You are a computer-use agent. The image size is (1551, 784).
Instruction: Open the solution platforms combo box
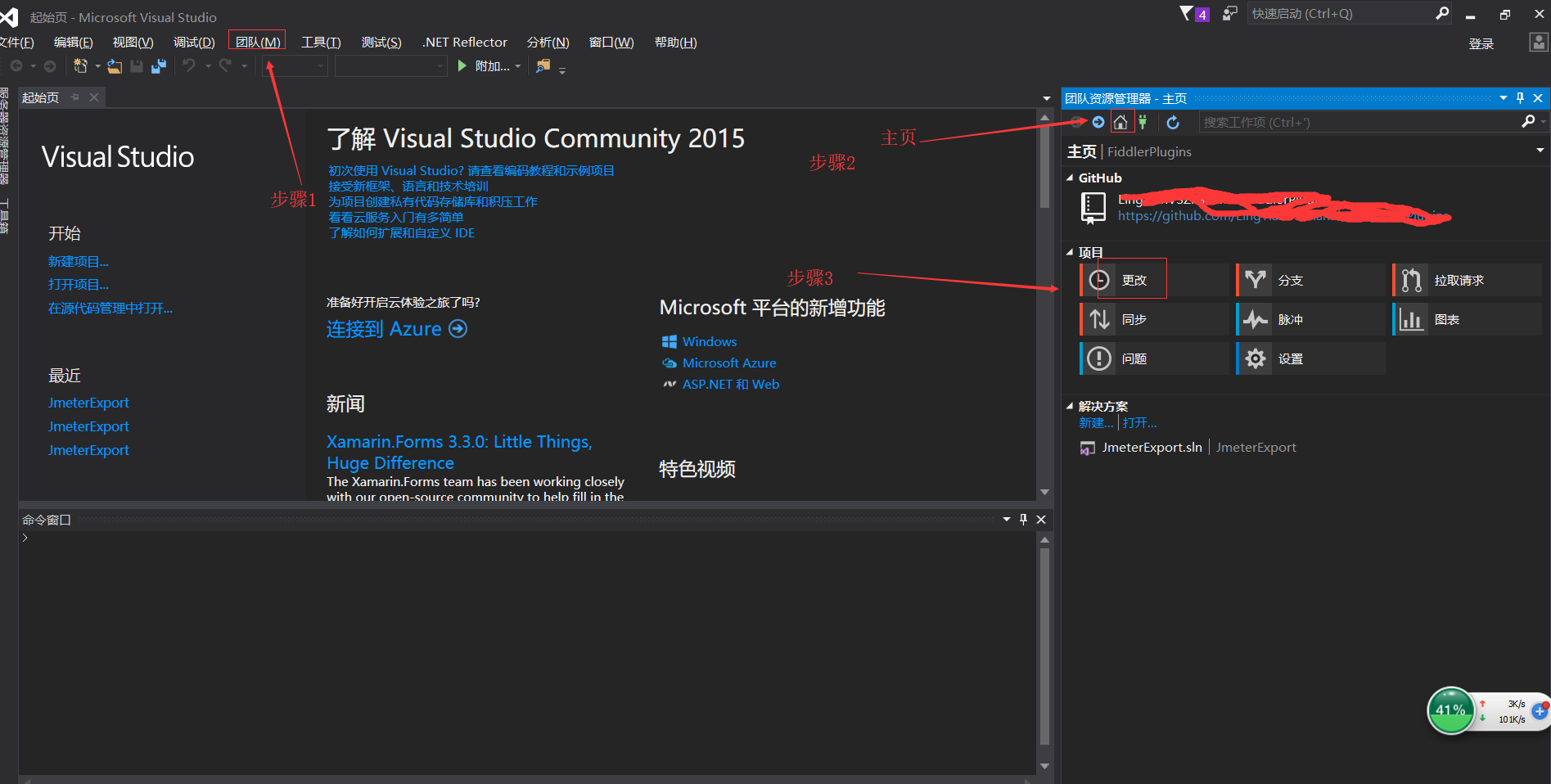[x=390, y=66]
